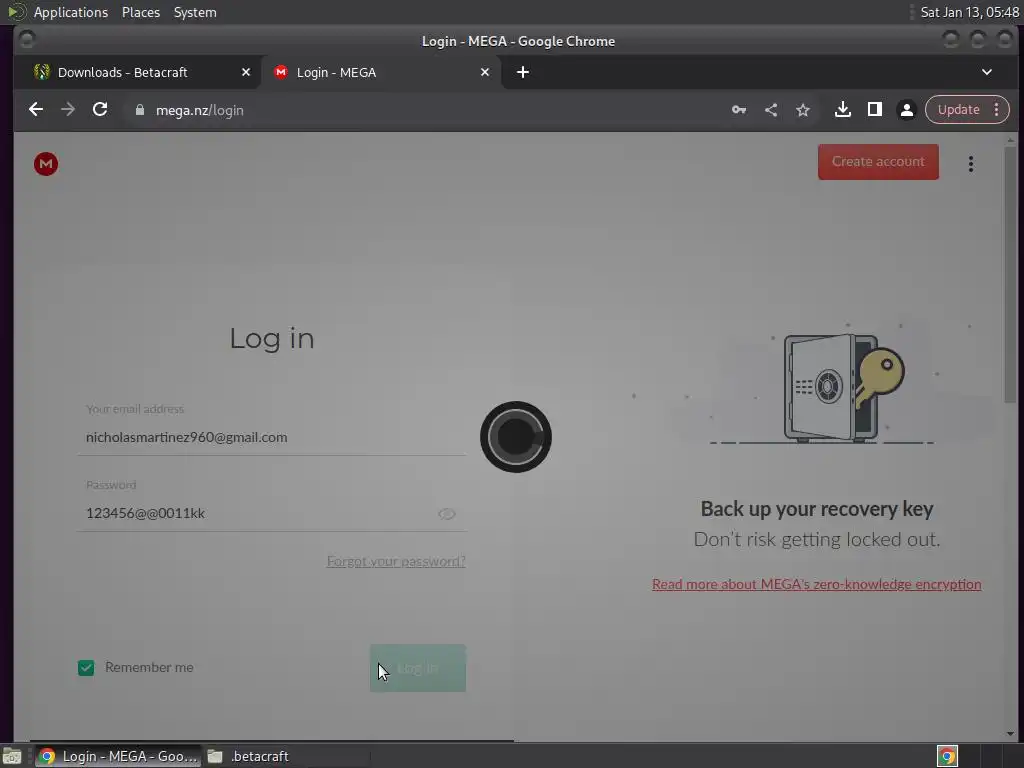The image size is (1024, 768).
Task: Uncheck the Remember me checkbox
Action: coord(86,667)
